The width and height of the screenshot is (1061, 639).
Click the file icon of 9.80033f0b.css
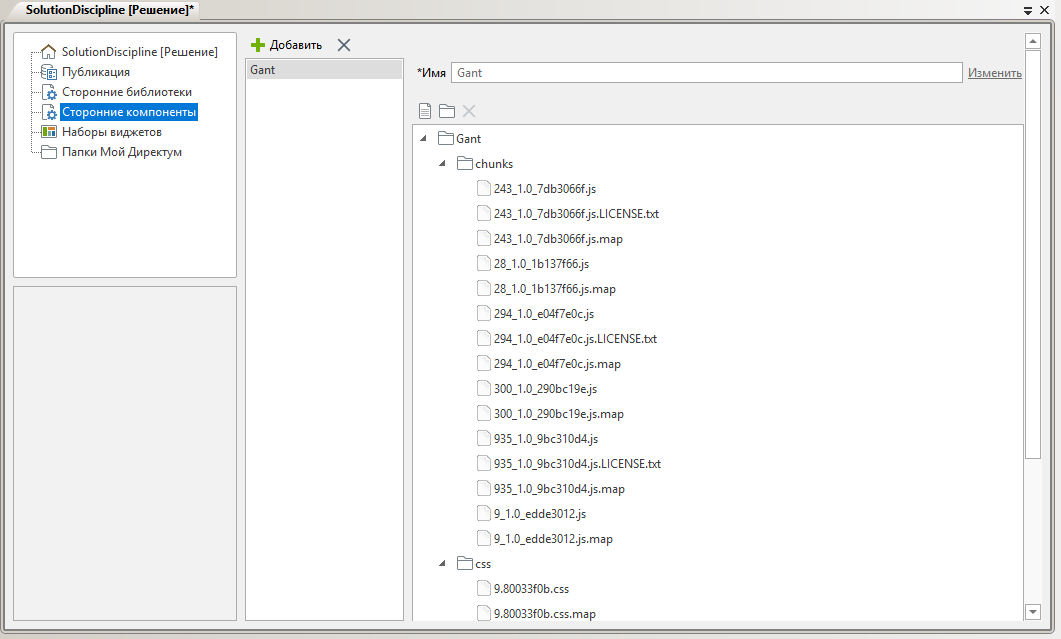[484, 589]
